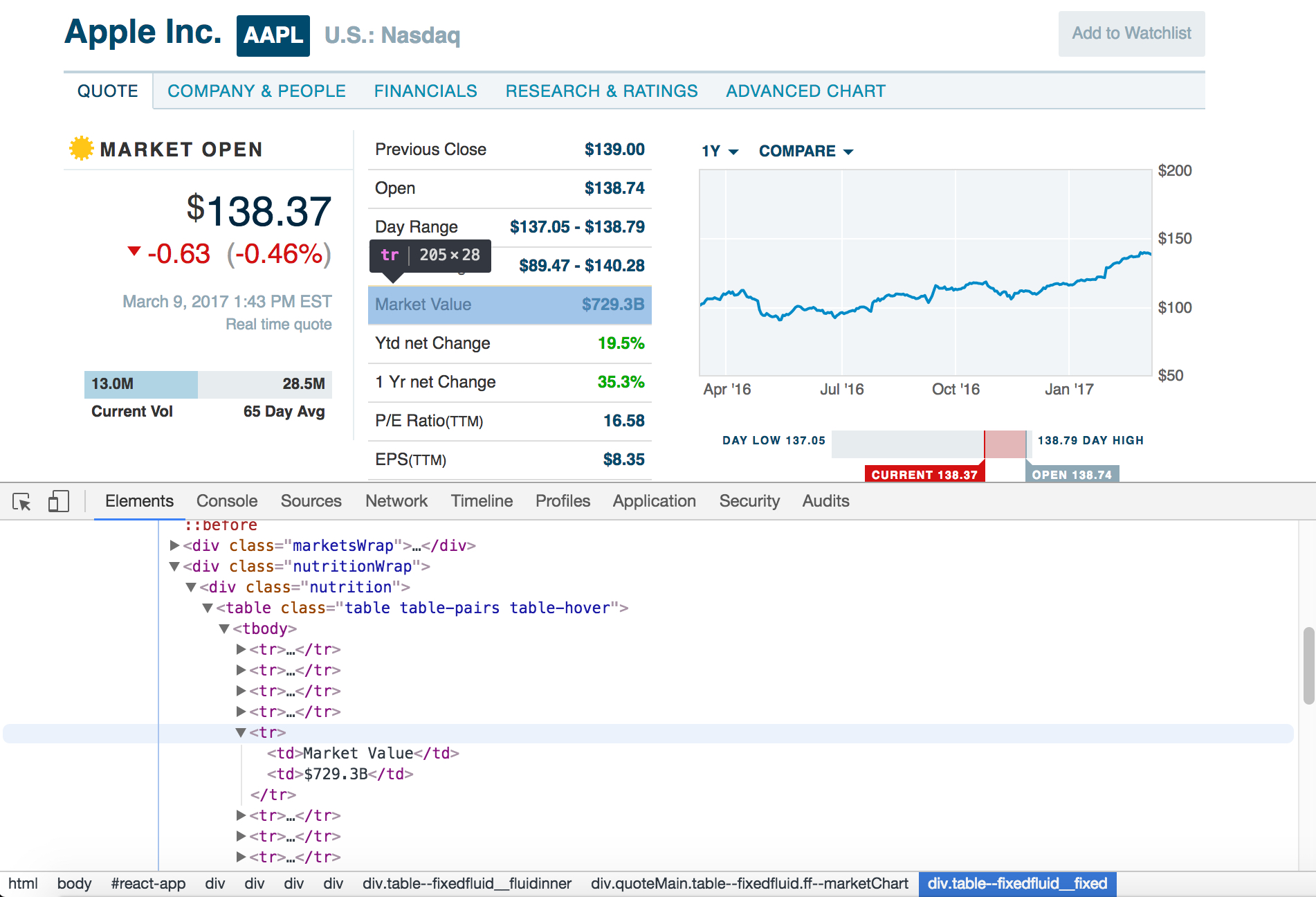Switch to the Profiles DevTools tab
Screen dimensions: 1316x897
tap(563, 501)
